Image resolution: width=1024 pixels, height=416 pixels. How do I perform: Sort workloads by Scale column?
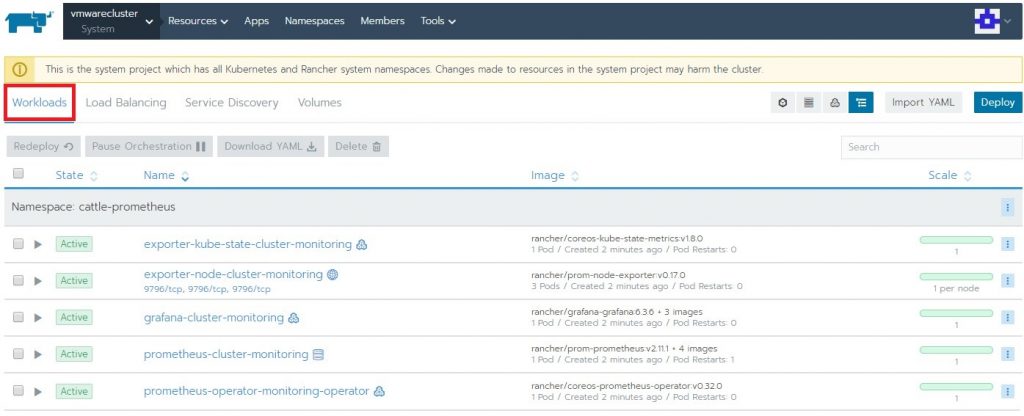pos(950,176)
